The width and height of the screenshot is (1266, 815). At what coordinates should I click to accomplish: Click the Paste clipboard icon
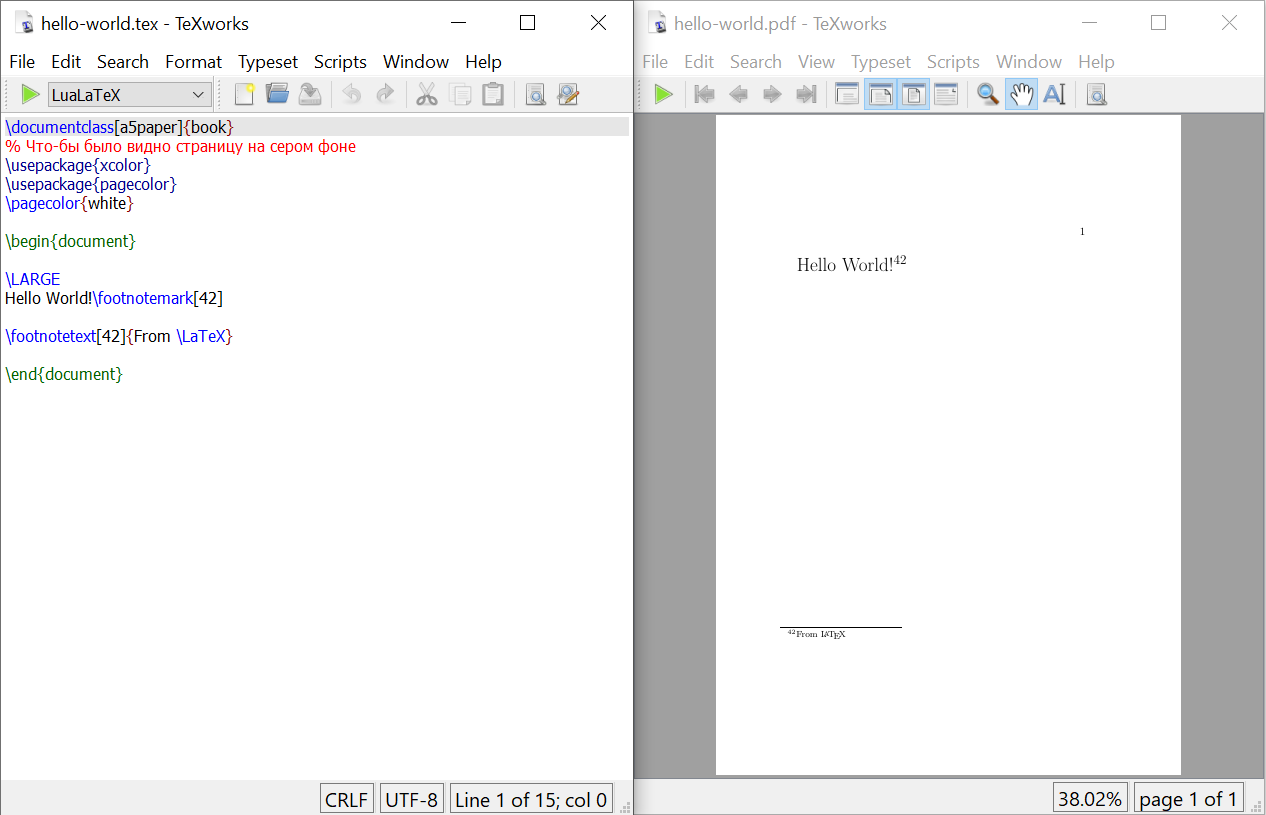pyautogui.click(x=492, y=95)
